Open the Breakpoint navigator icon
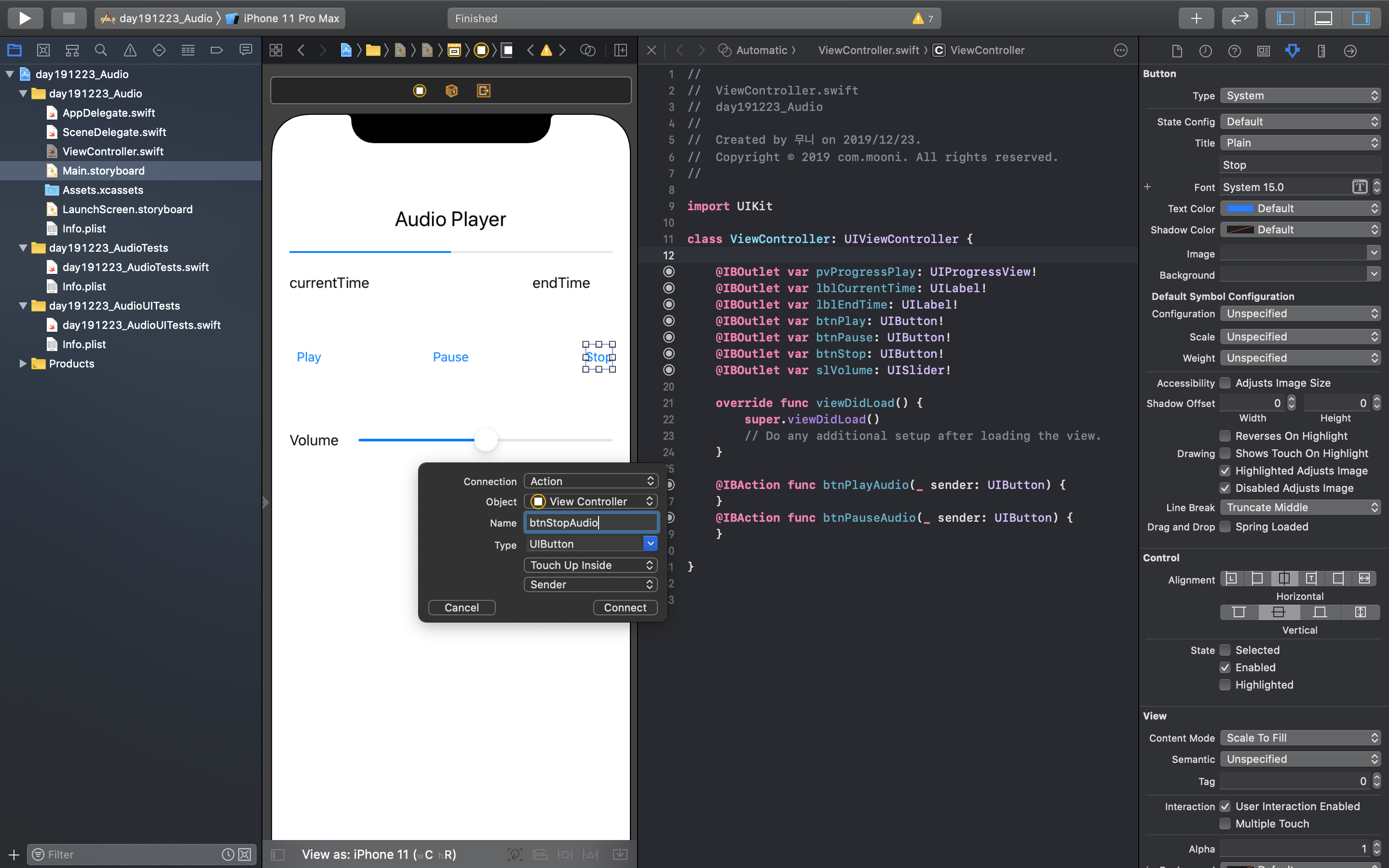 tap(217, 51)
